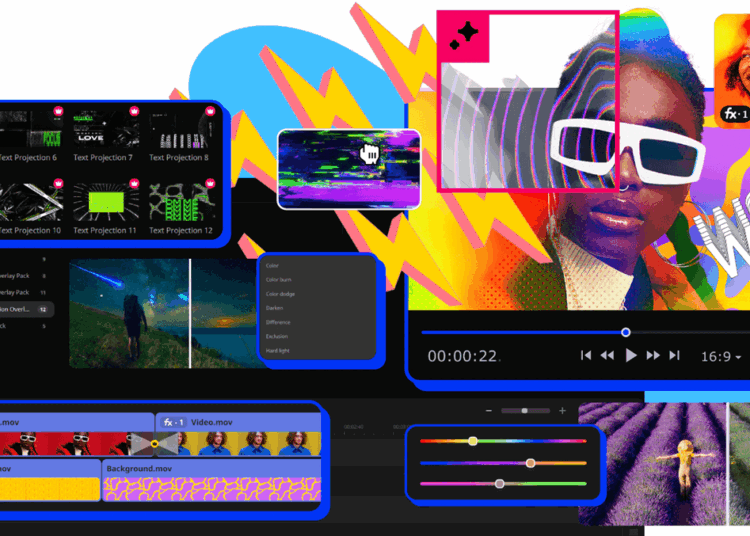Click the premium crown badge on Text Projection 11

[x=134, y=183]
